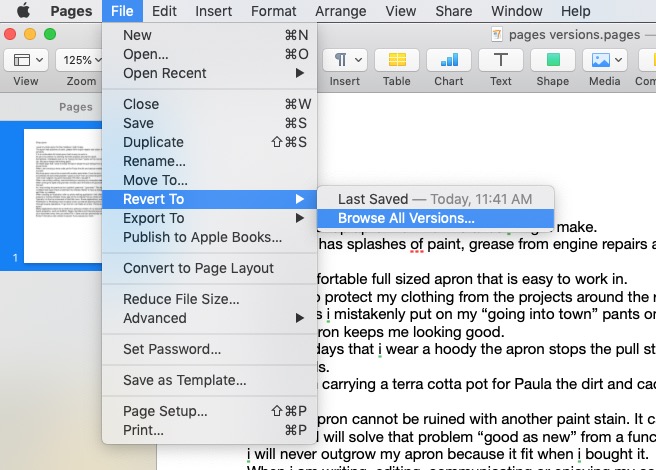Choose Set Password…
The image size is (656, 470).
click(x=210, y=349)
